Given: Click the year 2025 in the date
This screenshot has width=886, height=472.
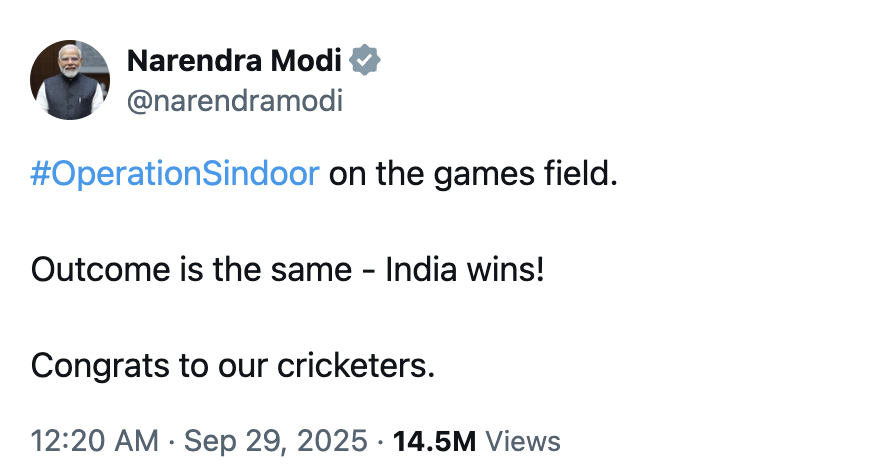Looking at the screenshot, I should coord(338,440).
